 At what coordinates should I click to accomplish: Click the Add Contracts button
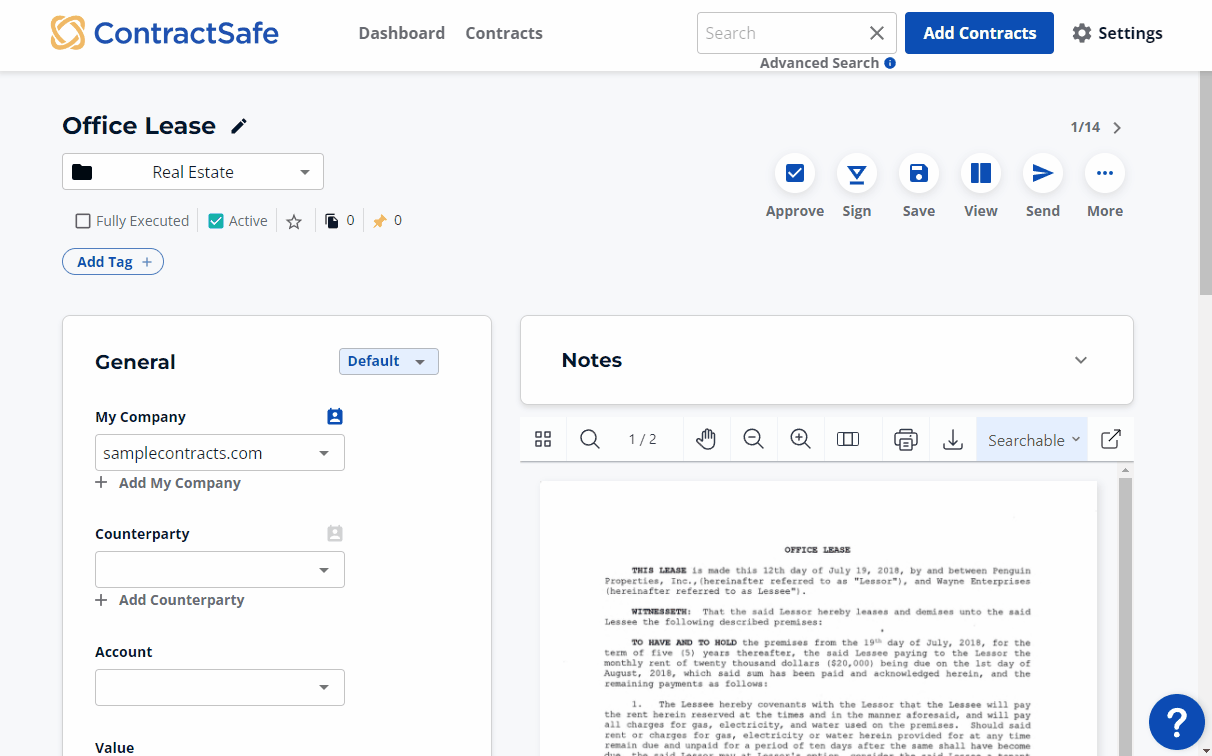(979, 33)
